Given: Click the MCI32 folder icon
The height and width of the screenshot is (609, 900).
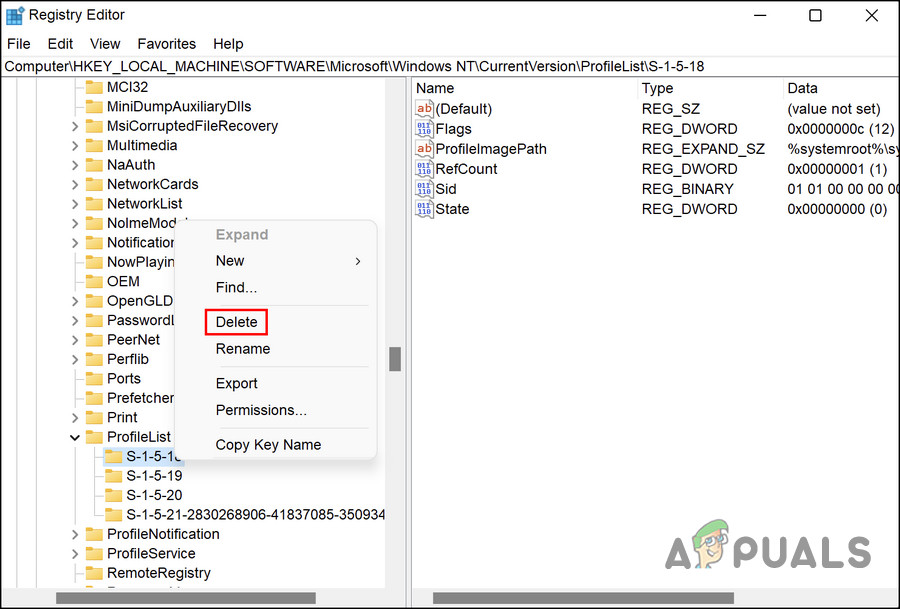Looking at the screenshot, I should [94, 87].
